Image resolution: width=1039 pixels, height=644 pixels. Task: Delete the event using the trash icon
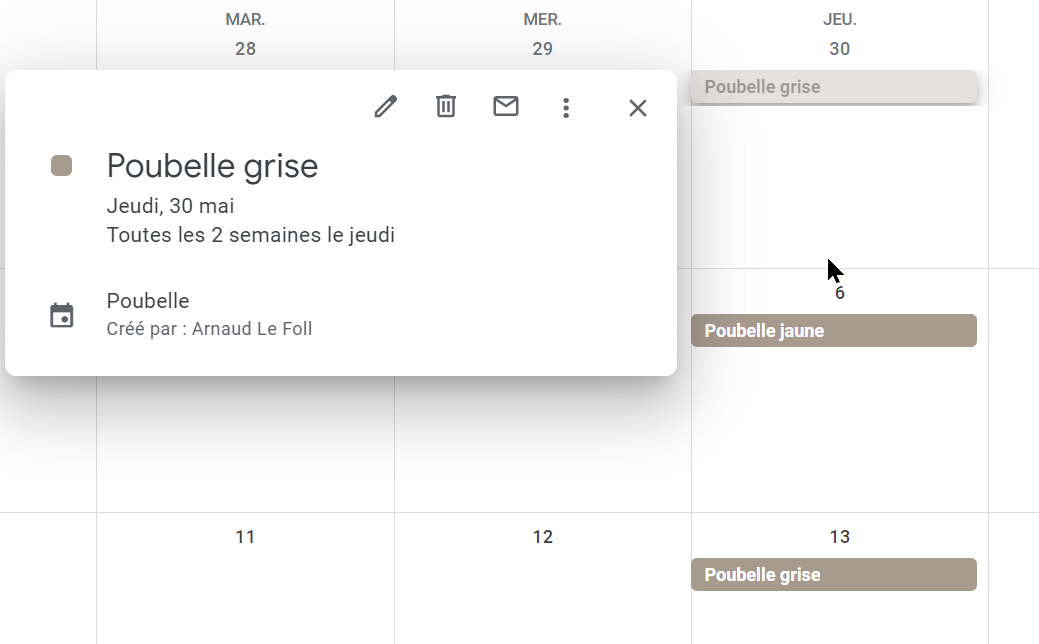point(446,106)
